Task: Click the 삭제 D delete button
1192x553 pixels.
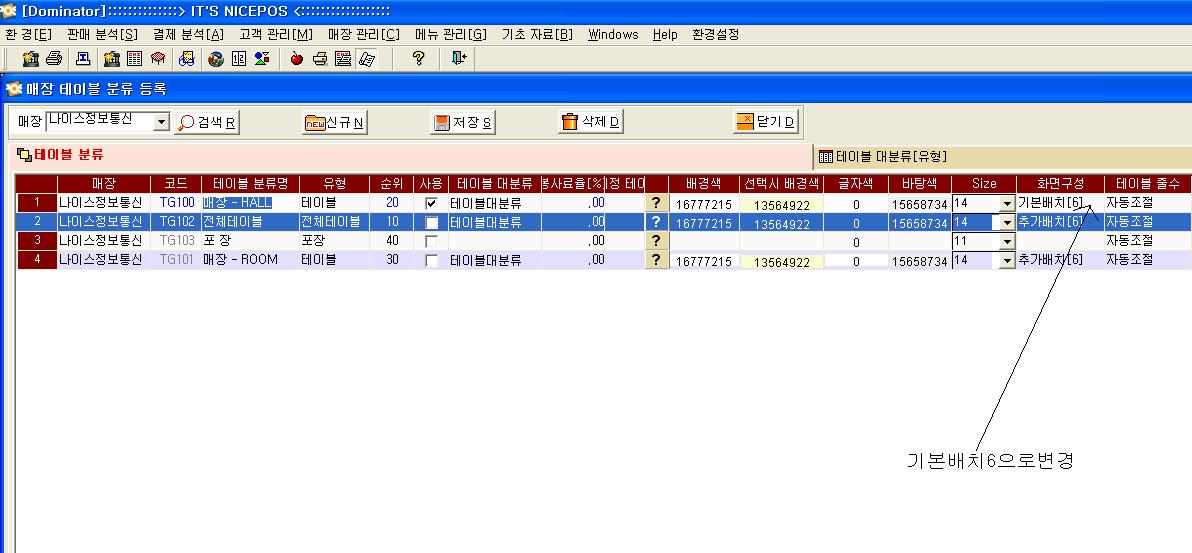Action: (x=591, y=122)
